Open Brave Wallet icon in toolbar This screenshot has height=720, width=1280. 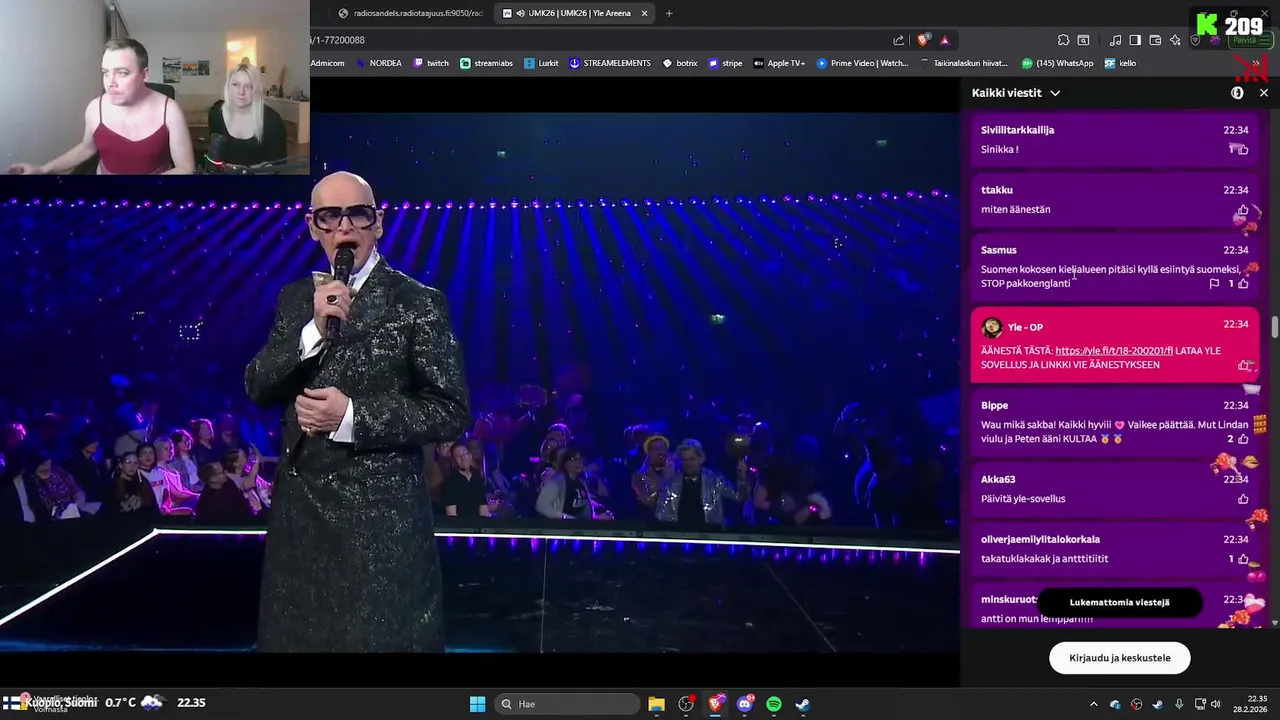[x=1155, y=40]
